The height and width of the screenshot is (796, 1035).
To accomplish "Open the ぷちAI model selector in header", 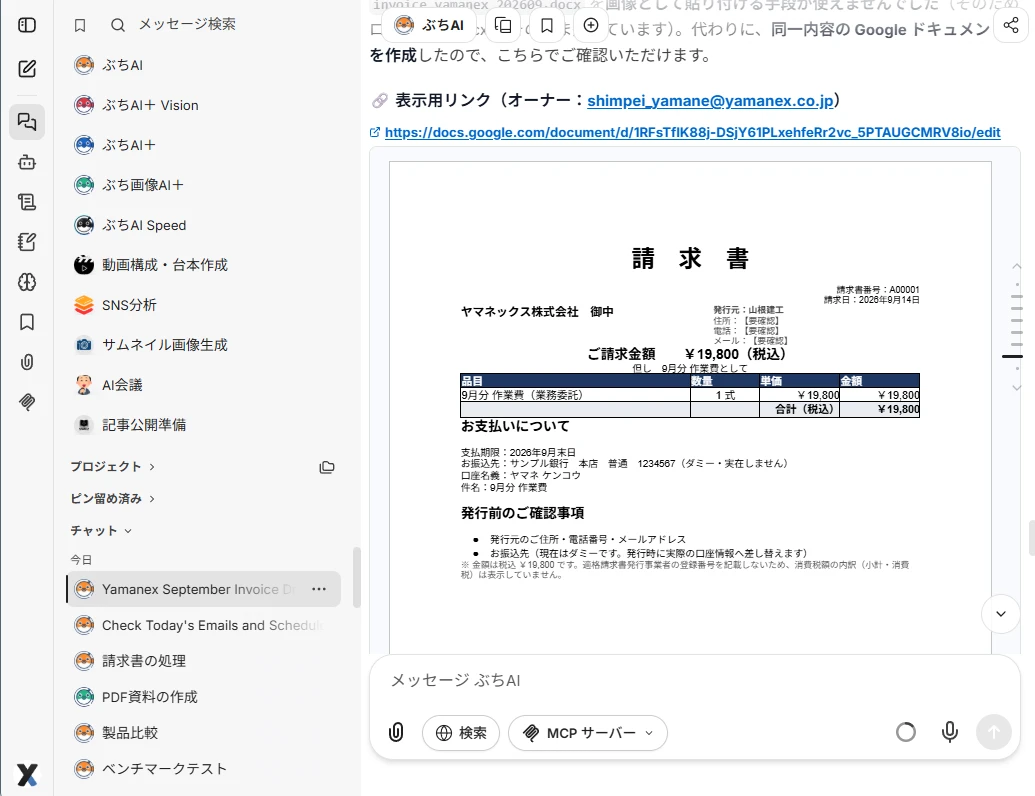I will pyautogui.click(x=429, y=26).
